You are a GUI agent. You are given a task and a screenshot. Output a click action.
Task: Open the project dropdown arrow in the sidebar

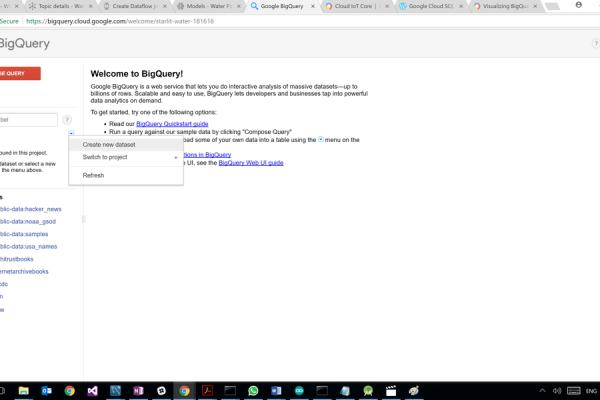[71, 133]
